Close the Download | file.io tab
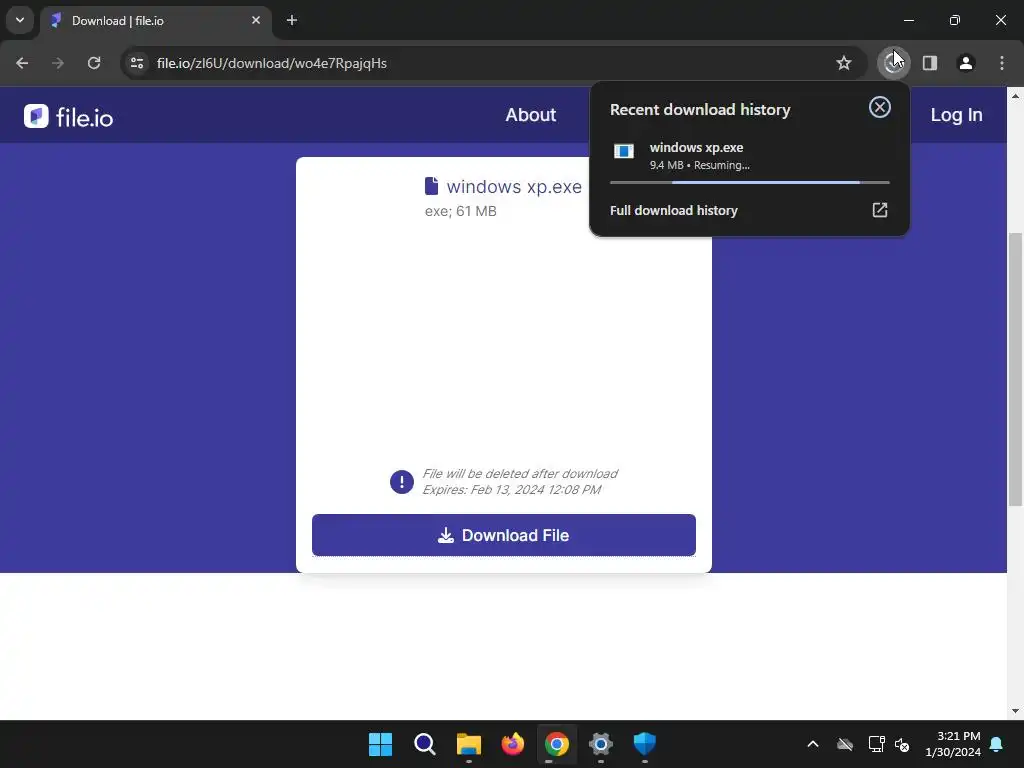 [256, 20]
